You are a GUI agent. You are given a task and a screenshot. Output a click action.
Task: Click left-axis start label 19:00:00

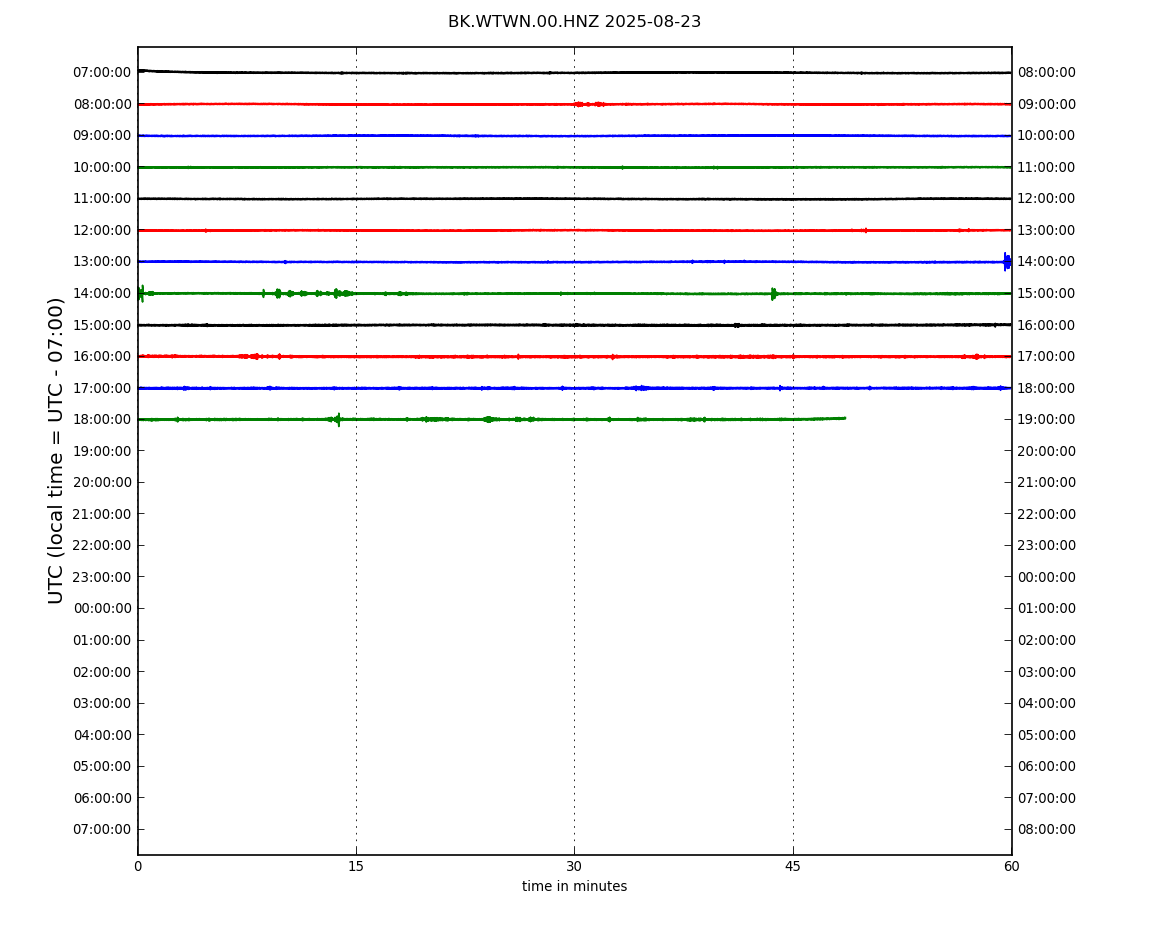[x=103, y=451]
